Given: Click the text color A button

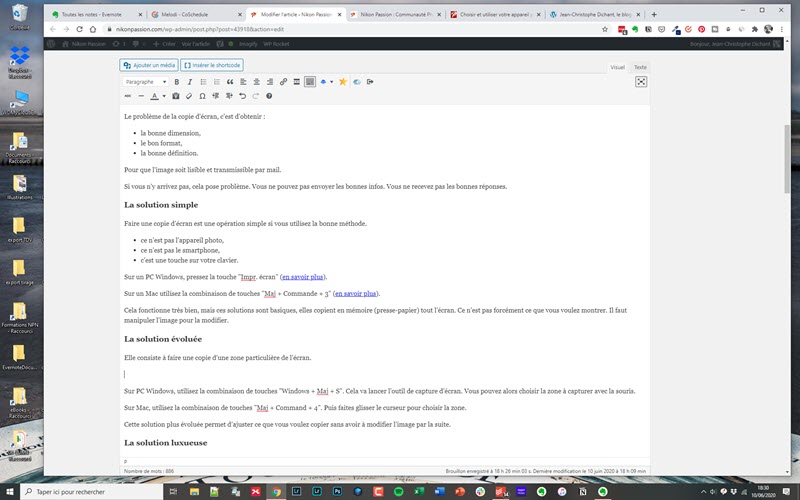Looking at the screenshot, I should (x=154, y=96).
